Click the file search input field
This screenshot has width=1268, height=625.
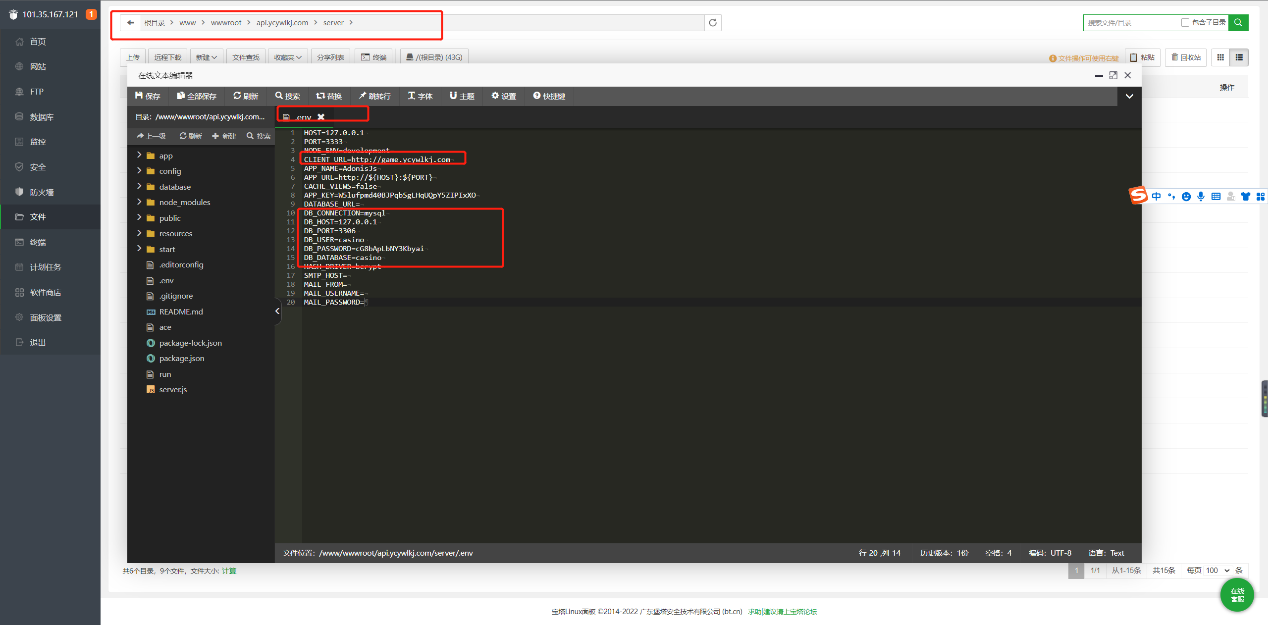[x=1128, y=22]
